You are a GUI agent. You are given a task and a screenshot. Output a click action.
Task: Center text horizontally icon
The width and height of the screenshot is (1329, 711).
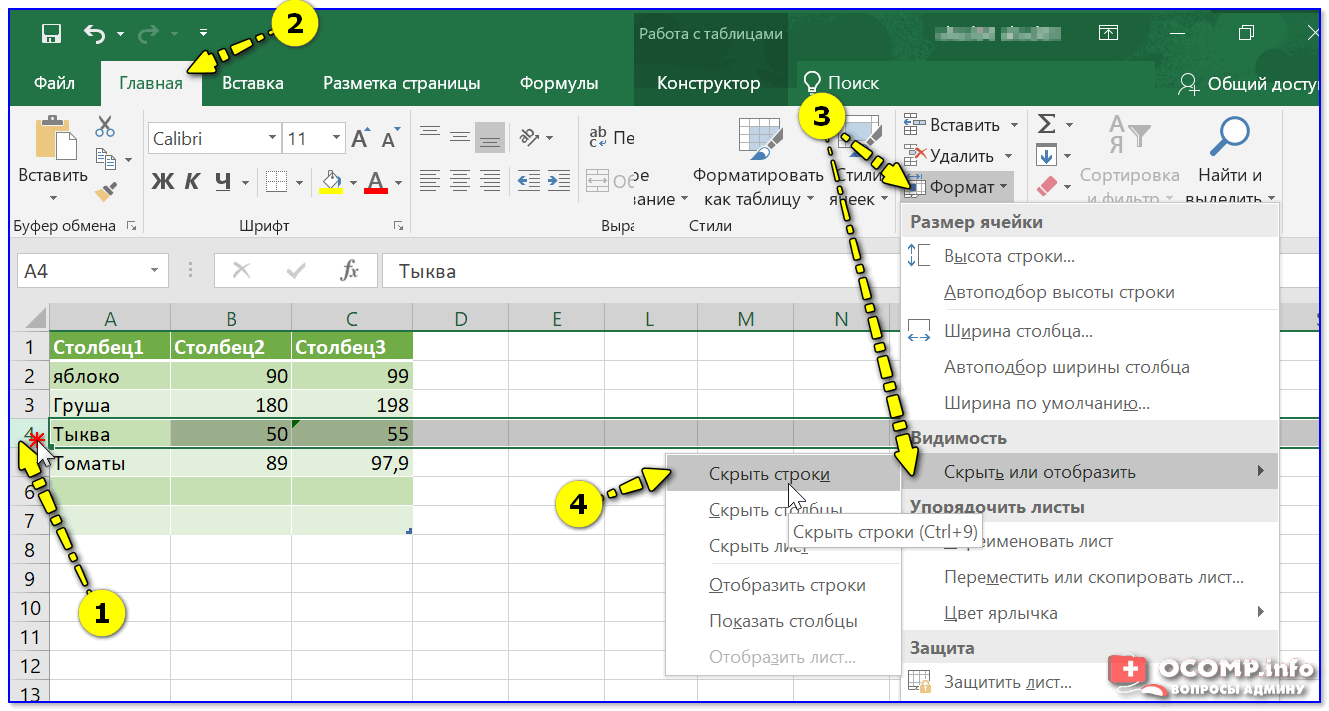[460, 181]
